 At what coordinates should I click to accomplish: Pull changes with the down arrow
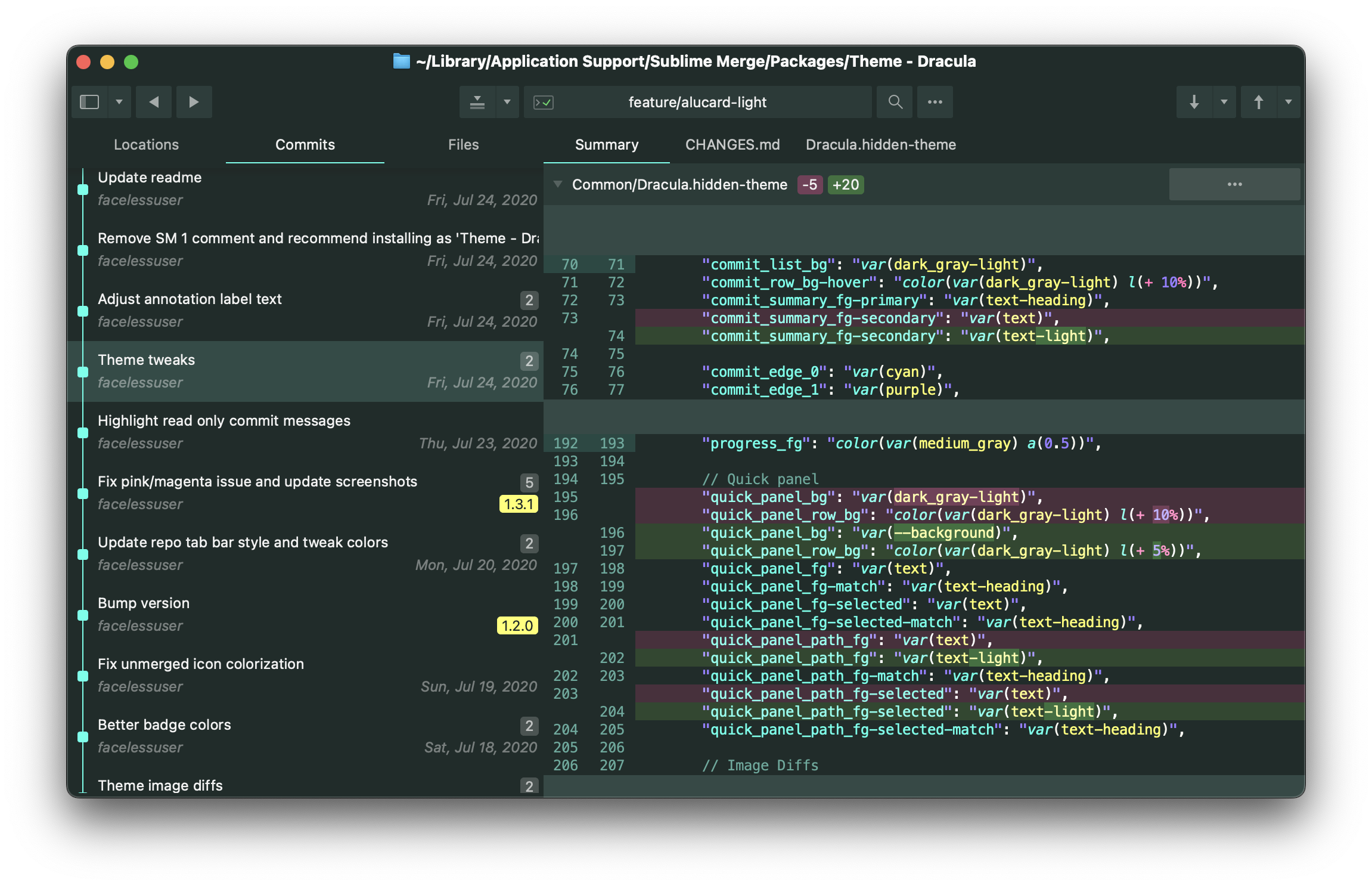point(1194,102)
